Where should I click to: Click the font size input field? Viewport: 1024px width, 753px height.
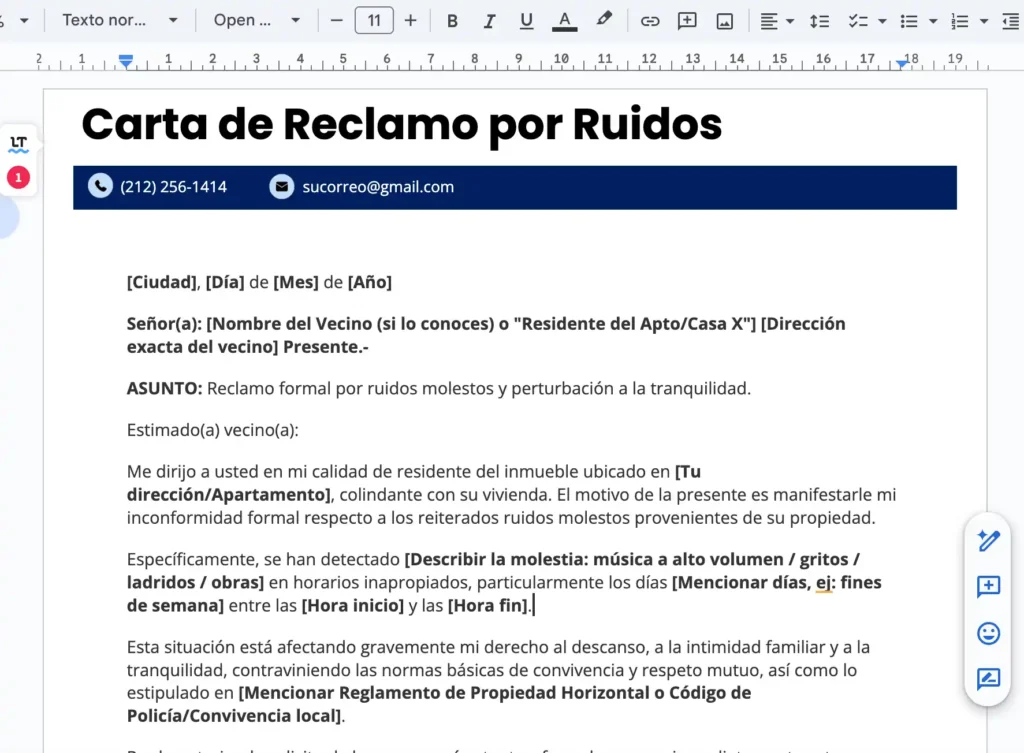(x=374, y=20)
